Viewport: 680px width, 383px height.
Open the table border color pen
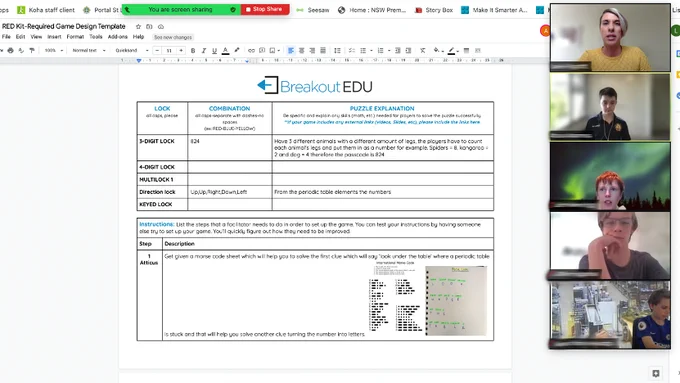coord(452,51)
